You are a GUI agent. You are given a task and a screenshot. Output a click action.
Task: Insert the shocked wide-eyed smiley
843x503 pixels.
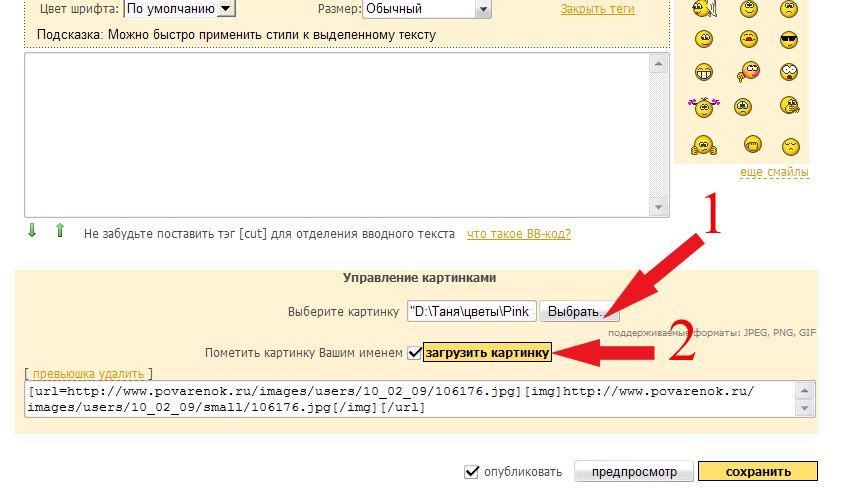[x=790, y=71]
